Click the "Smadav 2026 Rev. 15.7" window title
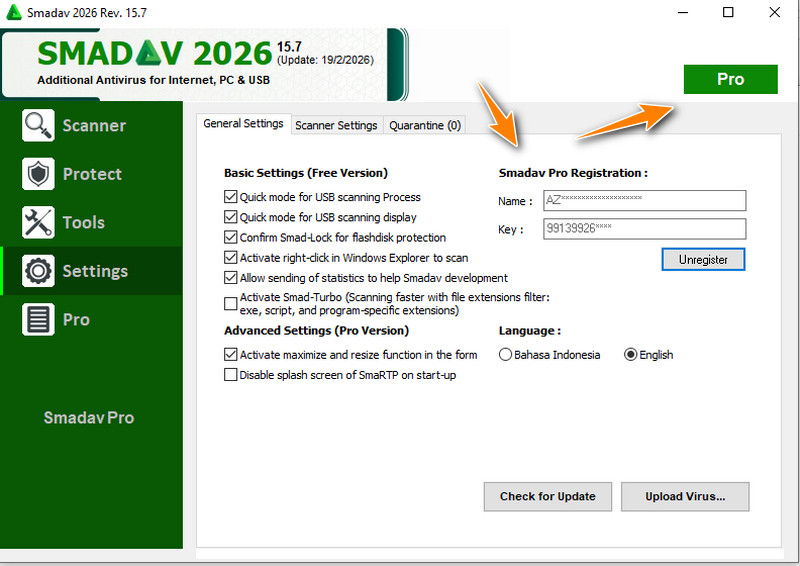The image size is (800, 566). pos(87,13)
